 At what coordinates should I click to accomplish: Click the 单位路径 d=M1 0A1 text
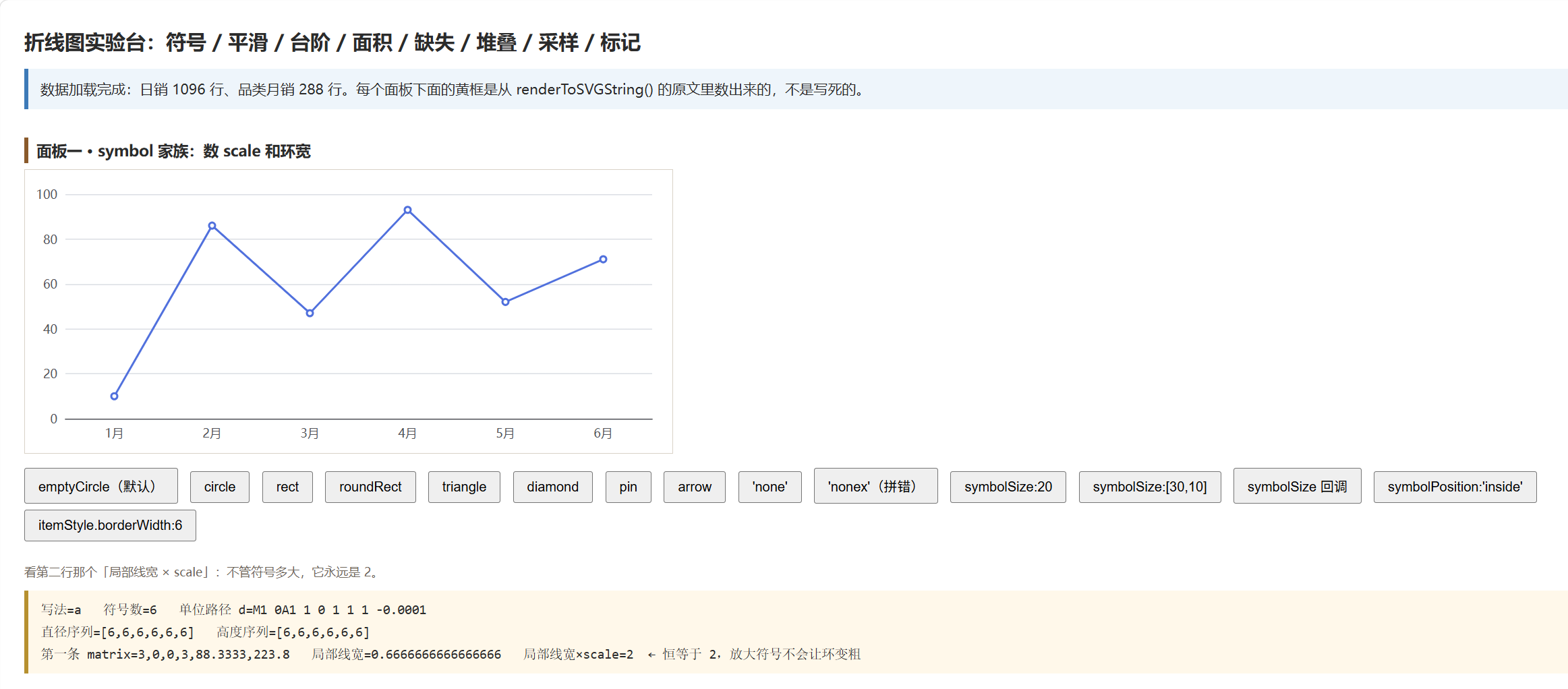(303, 610)
